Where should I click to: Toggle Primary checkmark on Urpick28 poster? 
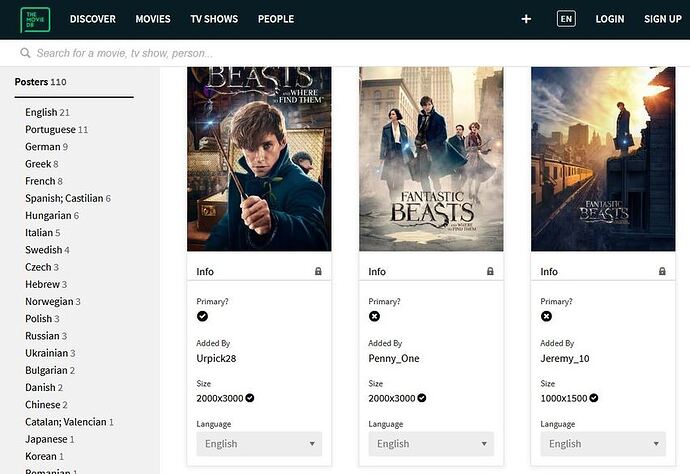pos(202,316)
